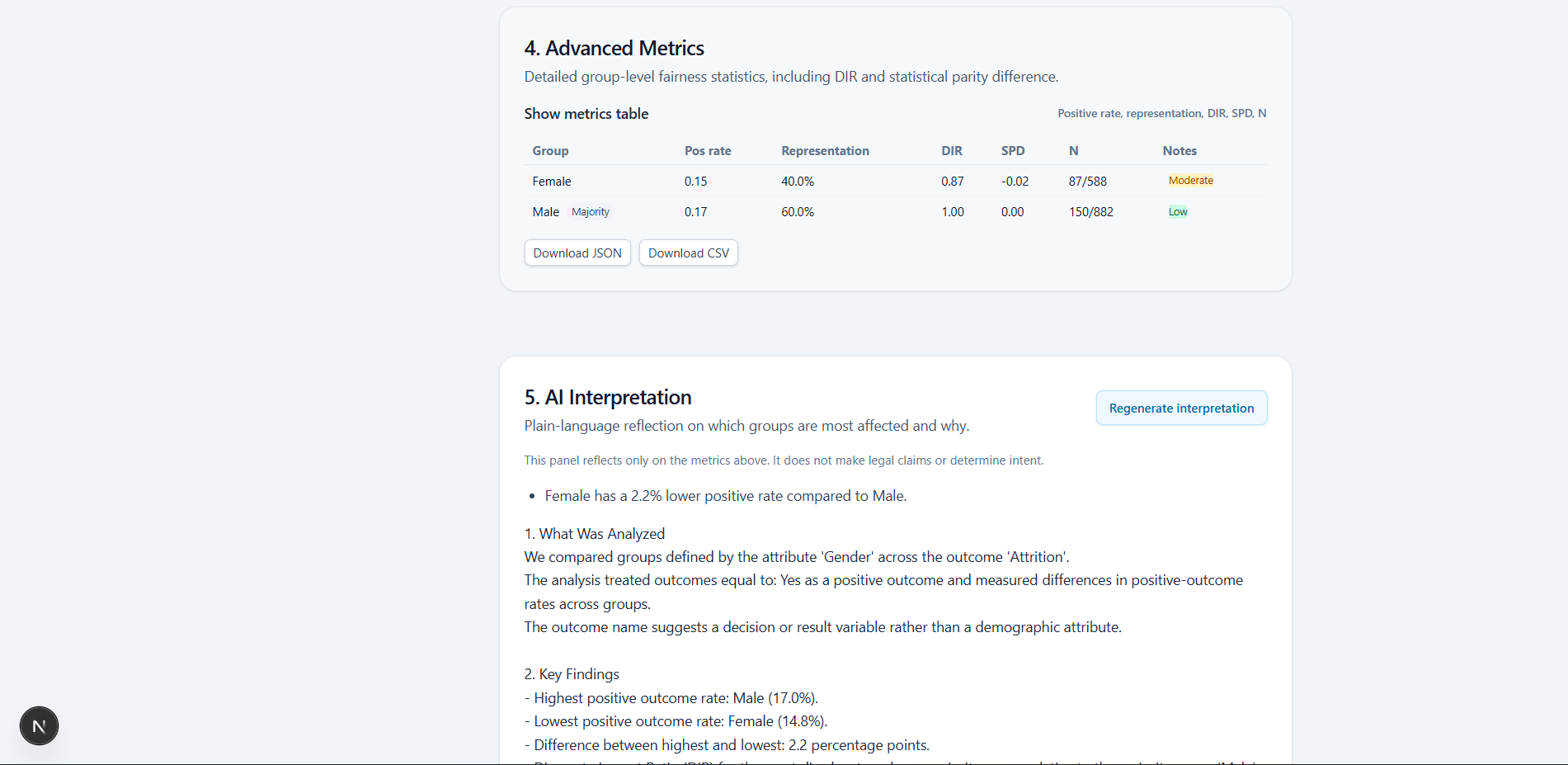This screenshot has height=765, width=1568.
Task: Click the Download JSON button
Action: tap(577, 253)
